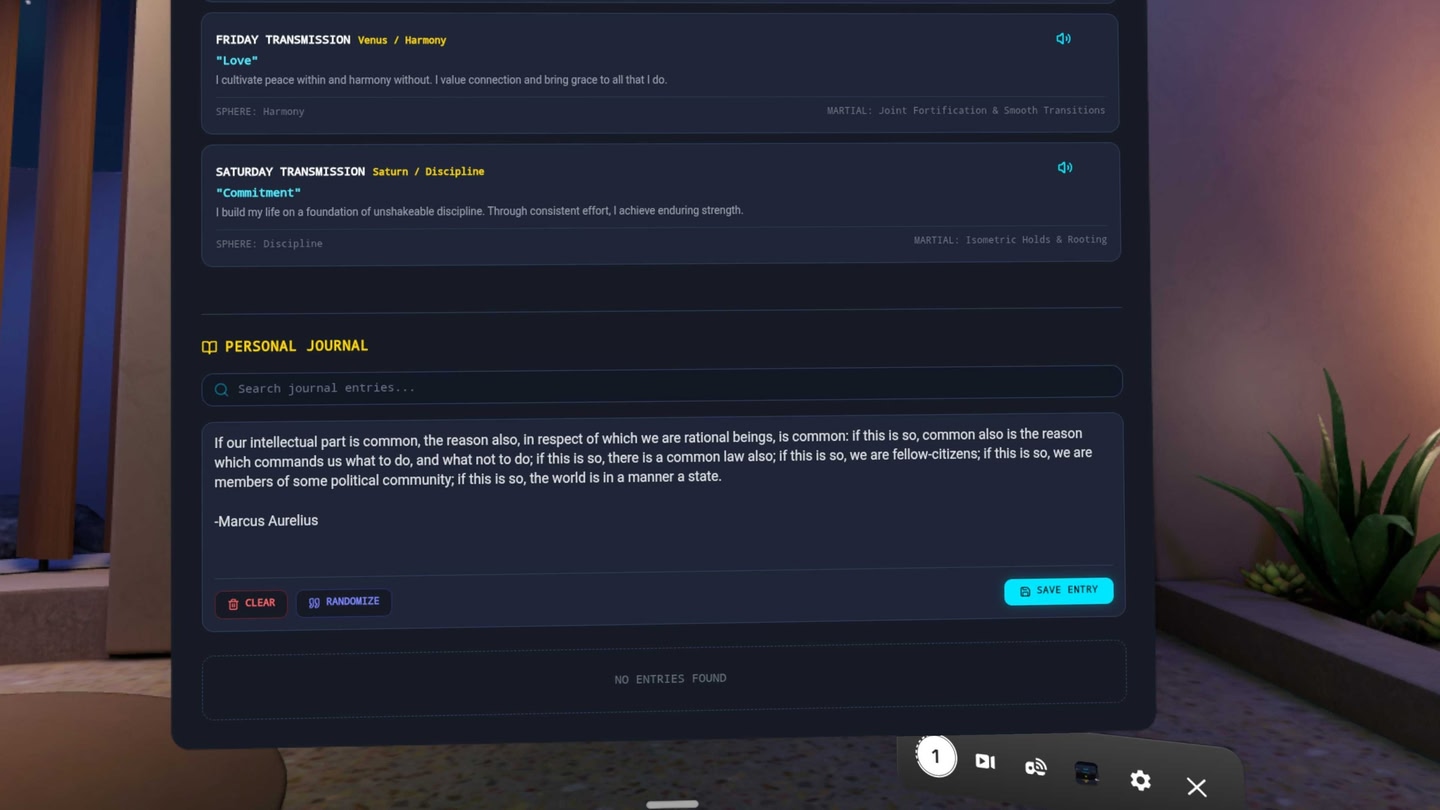Screen dimensions: 1440x810
Task: Play audio for Saturday Transmission
Action: tap(1065, 168)
